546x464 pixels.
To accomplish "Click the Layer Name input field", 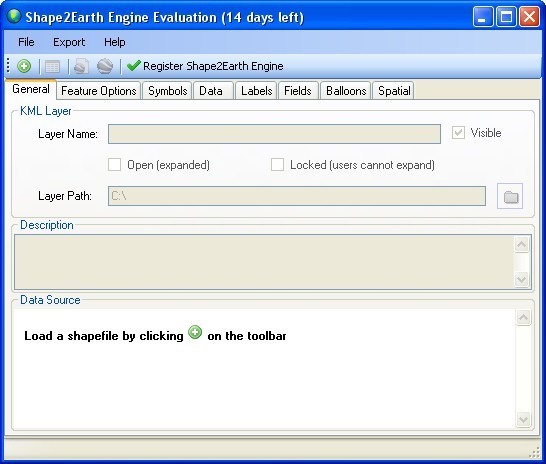I will tap(274, 134).
